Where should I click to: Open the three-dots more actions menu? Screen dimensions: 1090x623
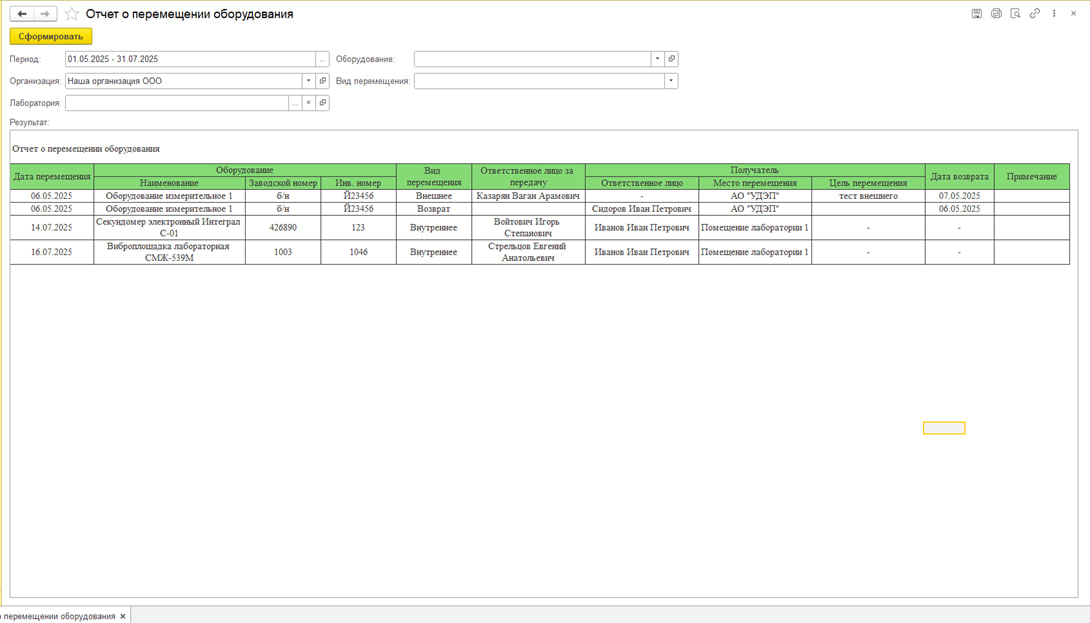coord(1054,13)
